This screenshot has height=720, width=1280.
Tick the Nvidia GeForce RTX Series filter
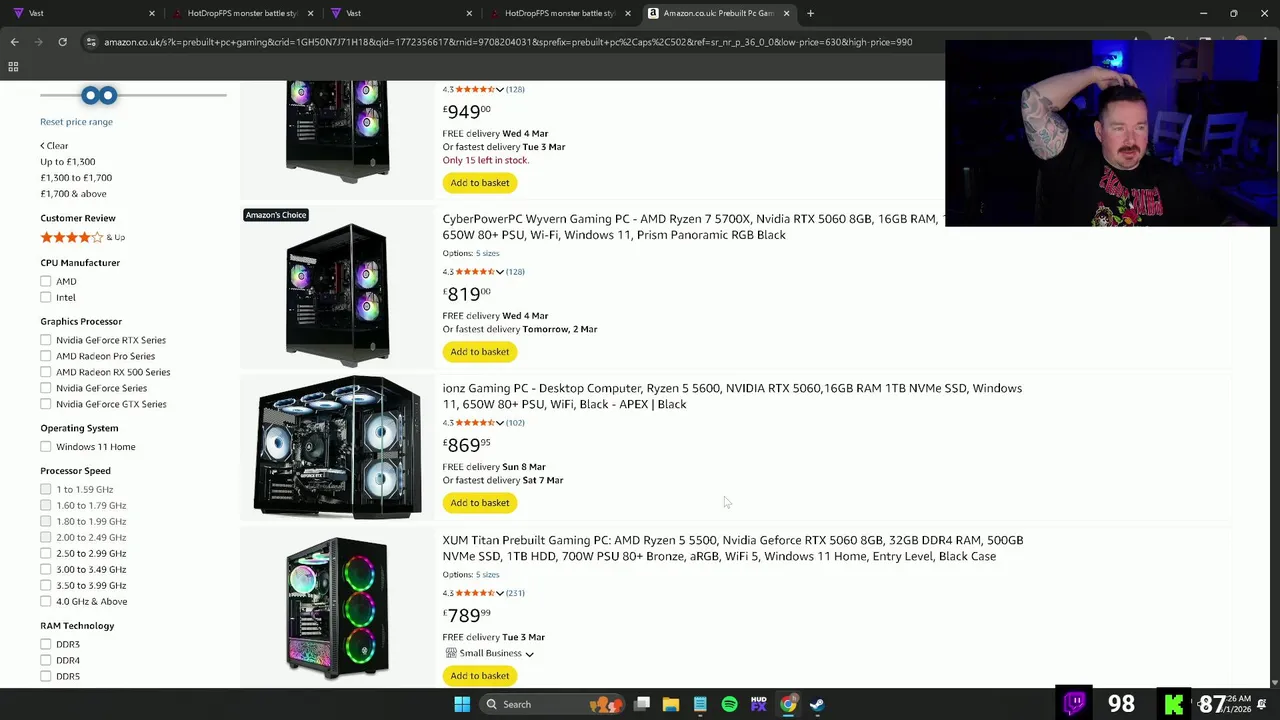coord(46,340)
